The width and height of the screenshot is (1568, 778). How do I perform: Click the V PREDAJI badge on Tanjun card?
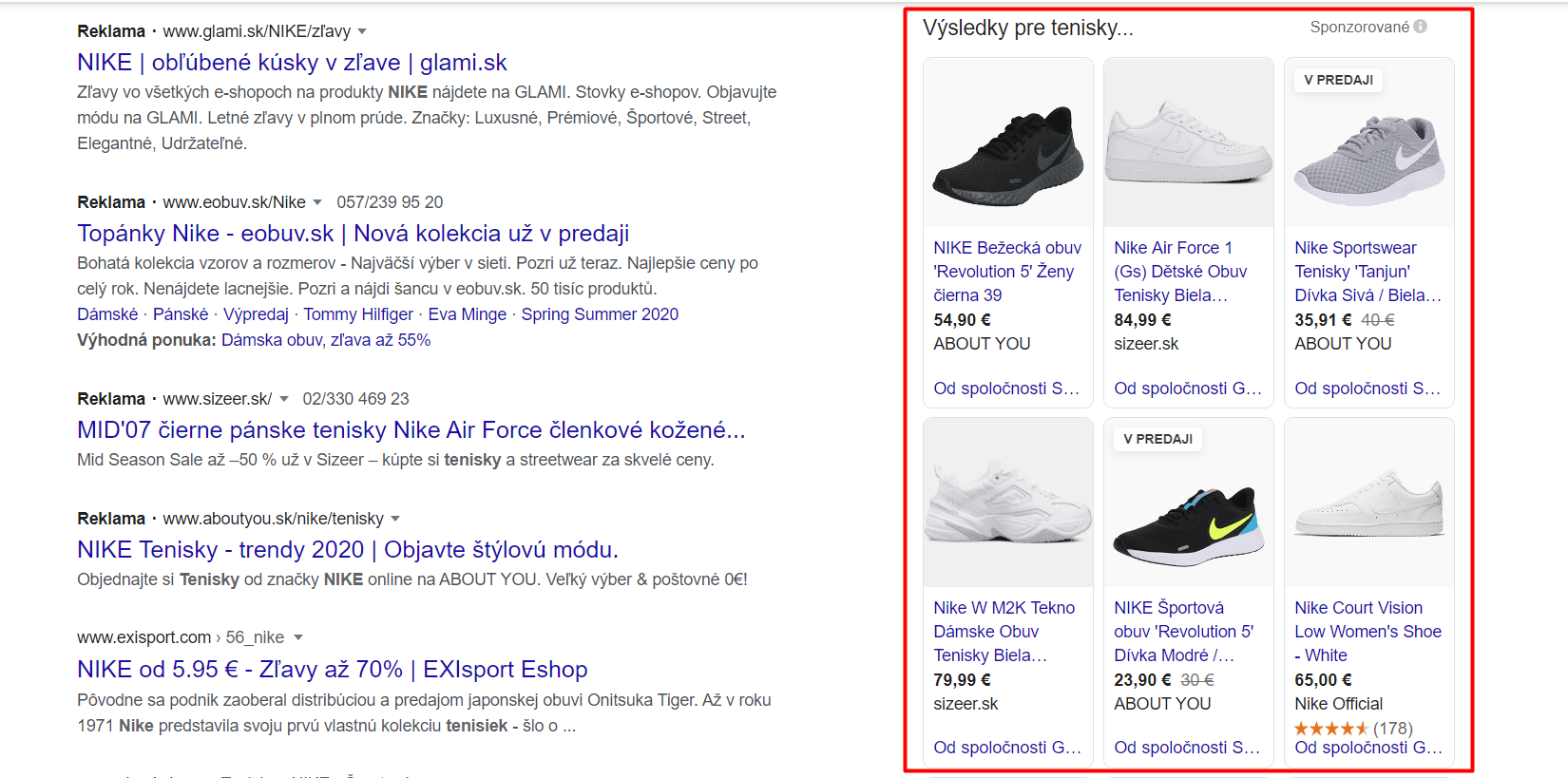pos(1338,80)
